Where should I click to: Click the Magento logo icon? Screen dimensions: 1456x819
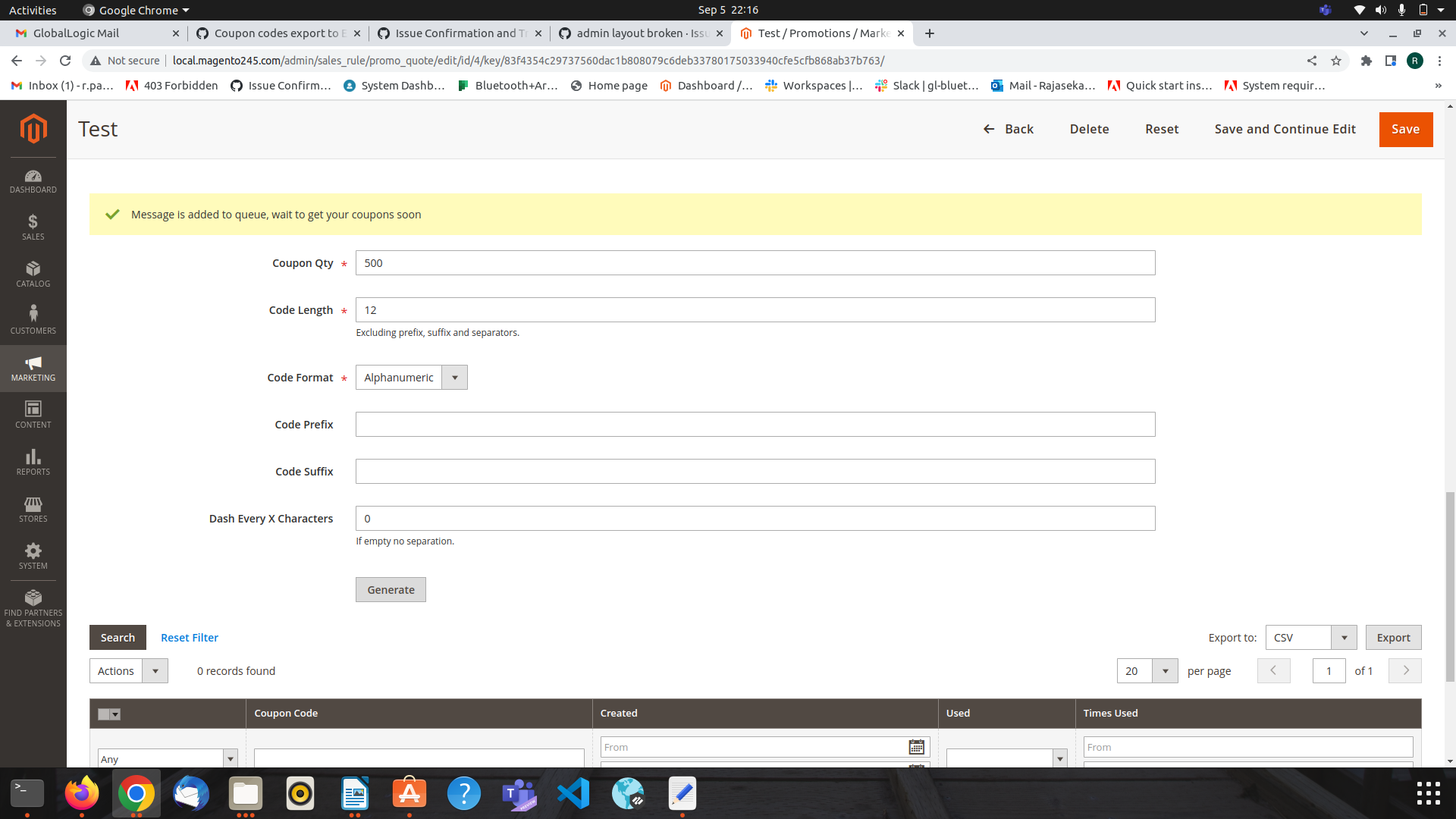pos(33,128)
